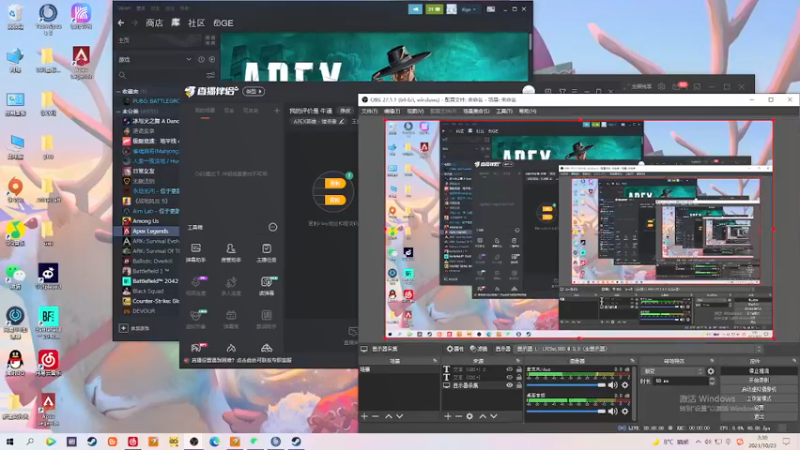Open Steam friends green button in title bar
Screen dimensions: 800x450
tap(434, 9)
